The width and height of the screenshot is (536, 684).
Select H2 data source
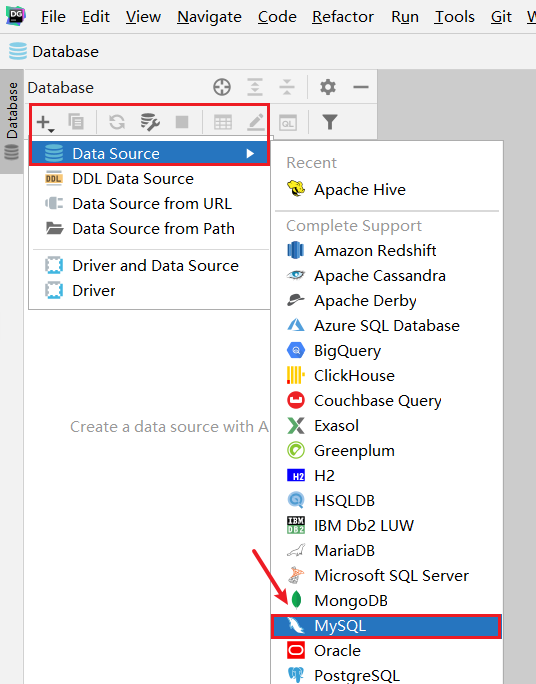[387, 475]
